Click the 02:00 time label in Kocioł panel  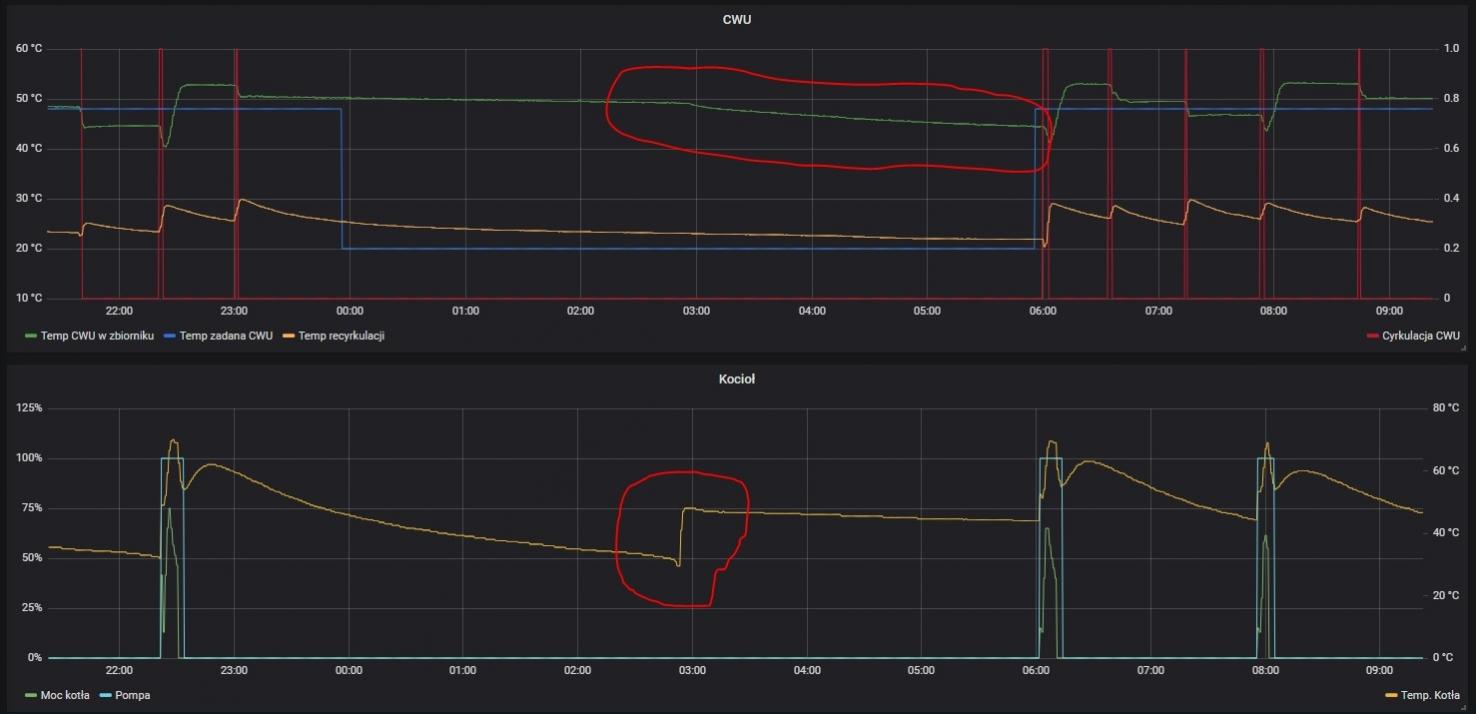pos(577,671)
